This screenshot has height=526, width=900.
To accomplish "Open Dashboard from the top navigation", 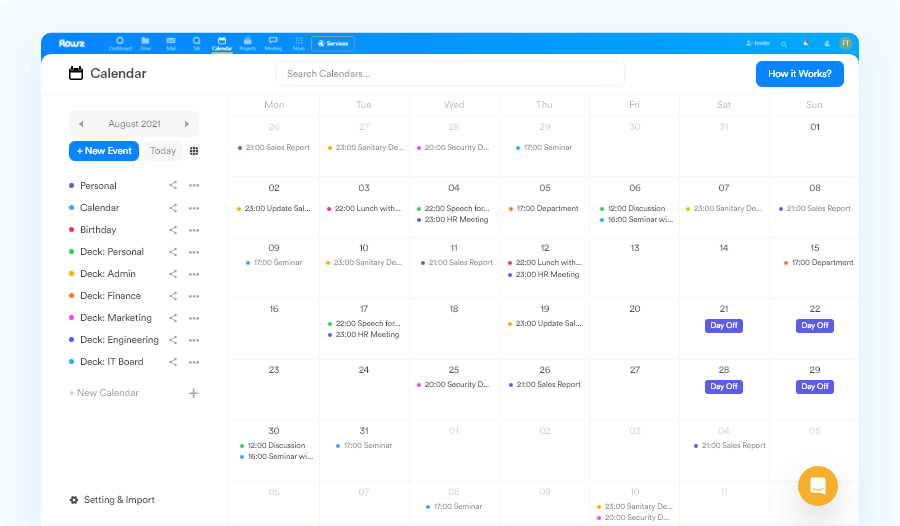I will [120, 44].
